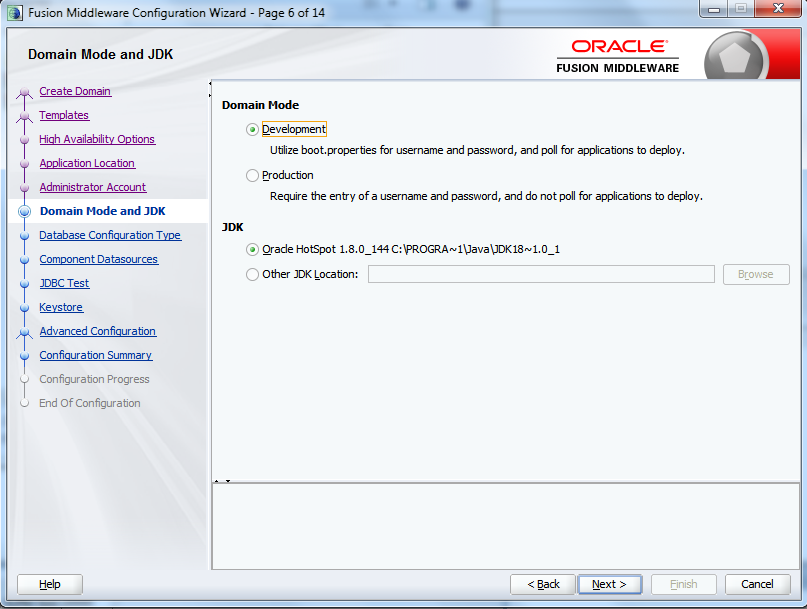This screenshot has width=807, height=609.
Task: Go to Database Configuration Type step
Action: [x=110, y=235]
